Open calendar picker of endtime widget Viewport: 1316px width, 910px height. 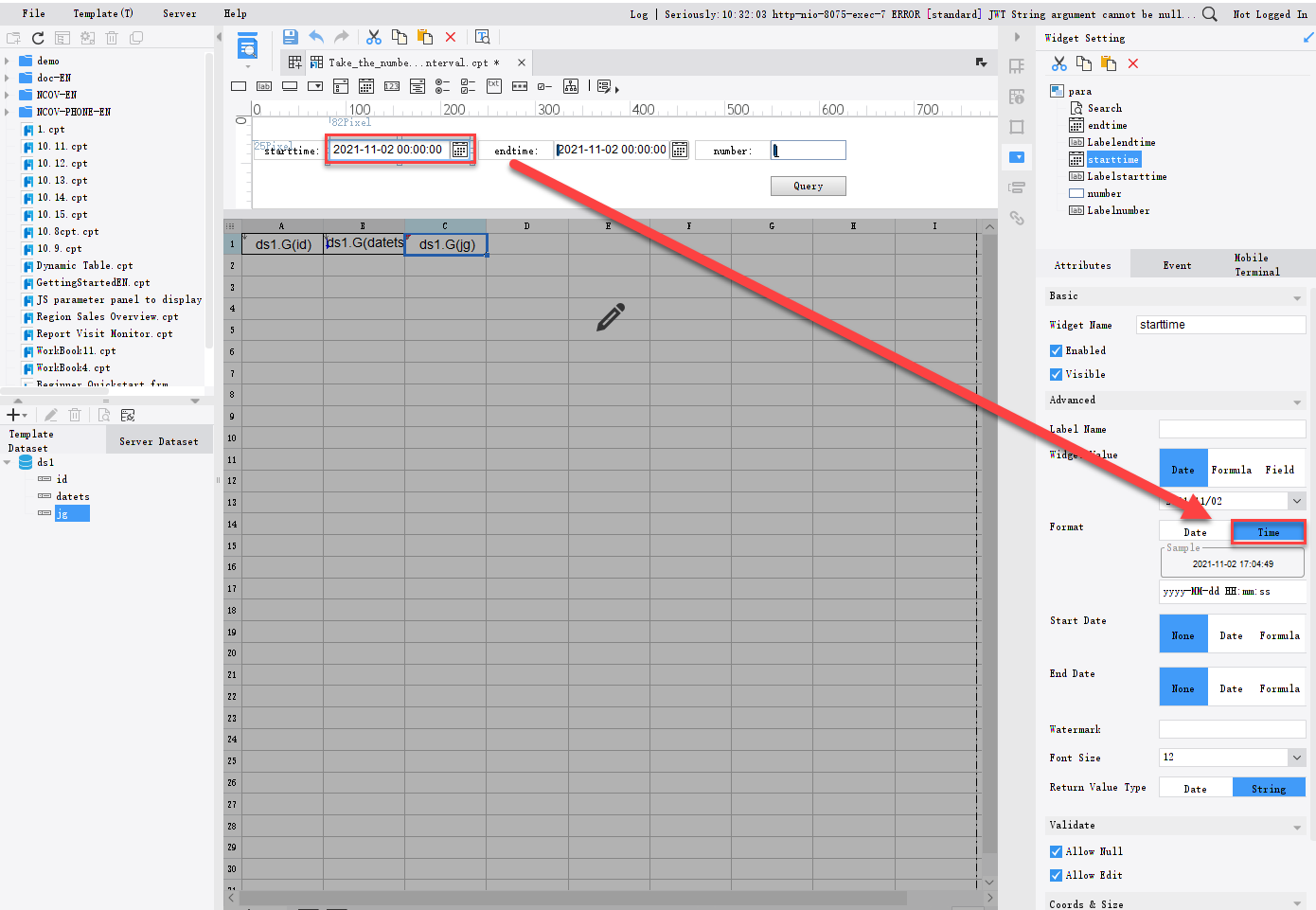(x=680, y=150)
